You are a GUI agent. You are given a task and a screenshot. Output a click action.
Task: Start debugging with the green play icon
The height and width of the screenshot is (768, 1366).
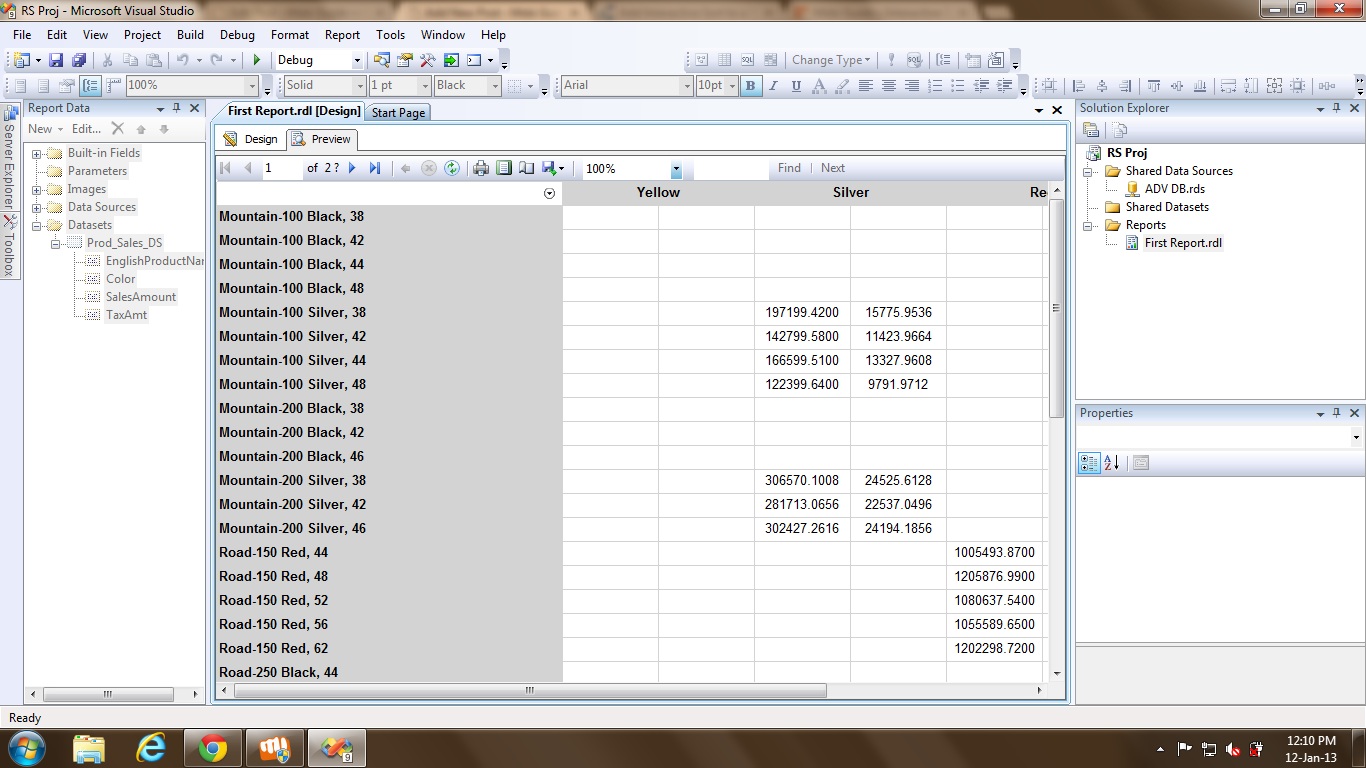click(x=257, y=61)
